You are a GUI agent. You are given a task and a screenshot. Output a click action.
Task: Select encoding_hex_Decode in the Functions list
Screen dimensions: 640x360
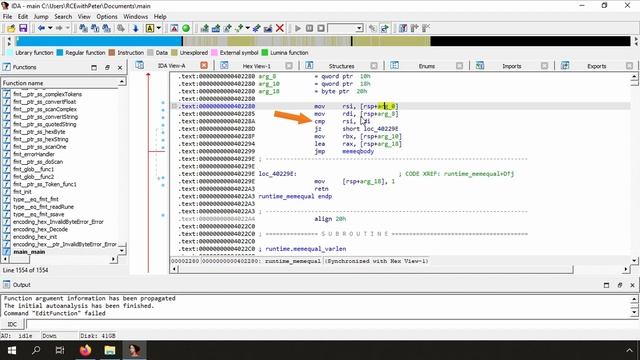(x=40, y=229)
